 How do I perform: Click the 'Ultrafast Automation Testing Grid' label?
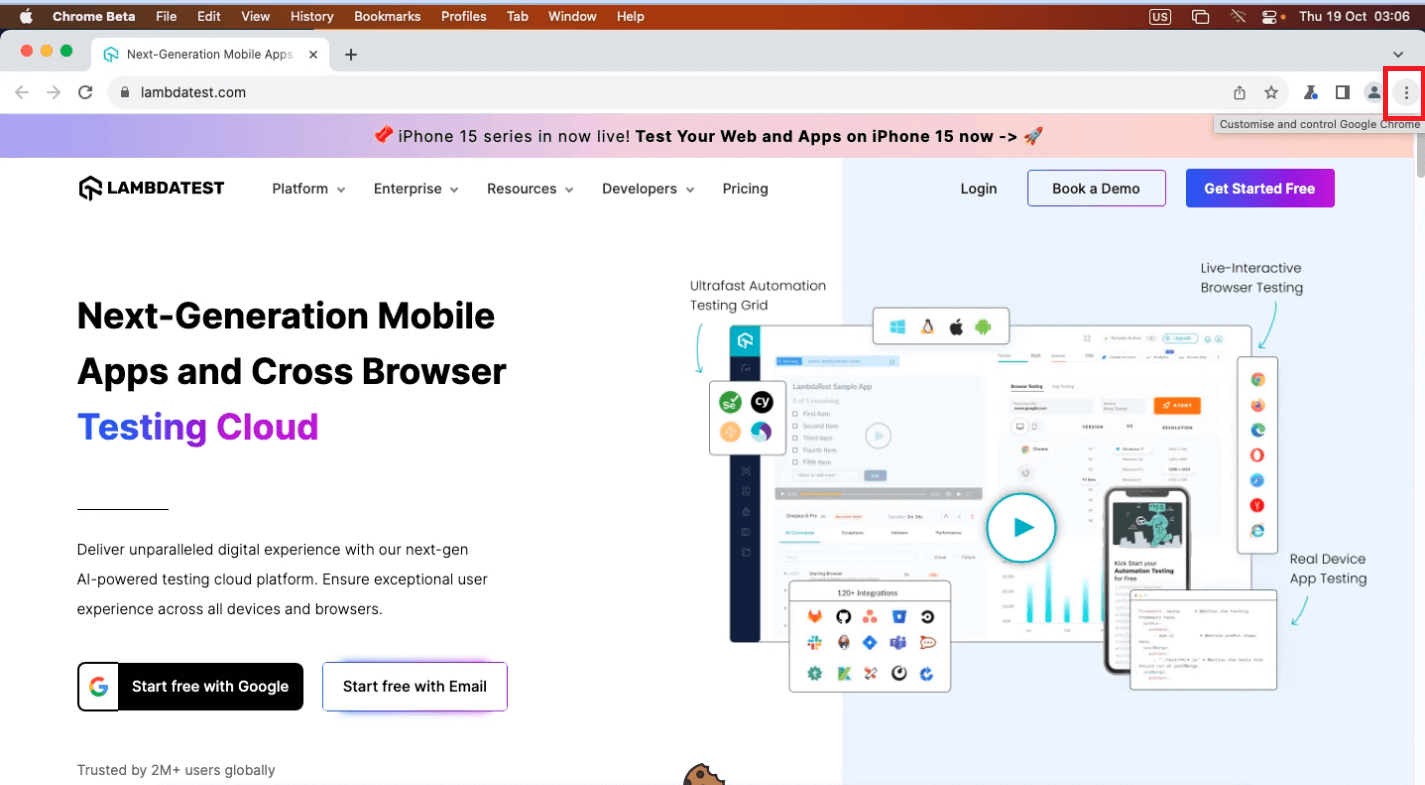(x=758, y=296)
